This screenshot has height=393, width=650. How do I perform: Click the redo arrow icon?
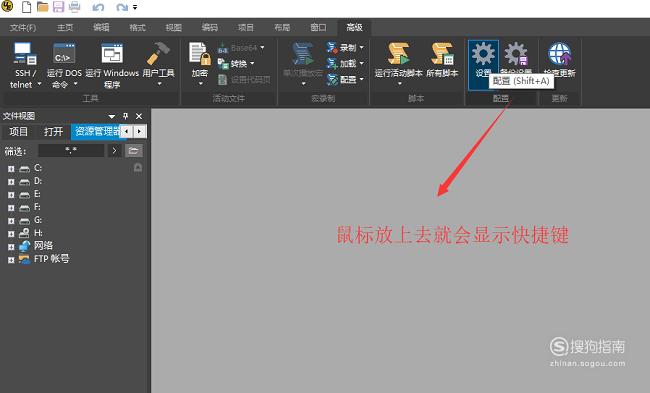(122, 7)
